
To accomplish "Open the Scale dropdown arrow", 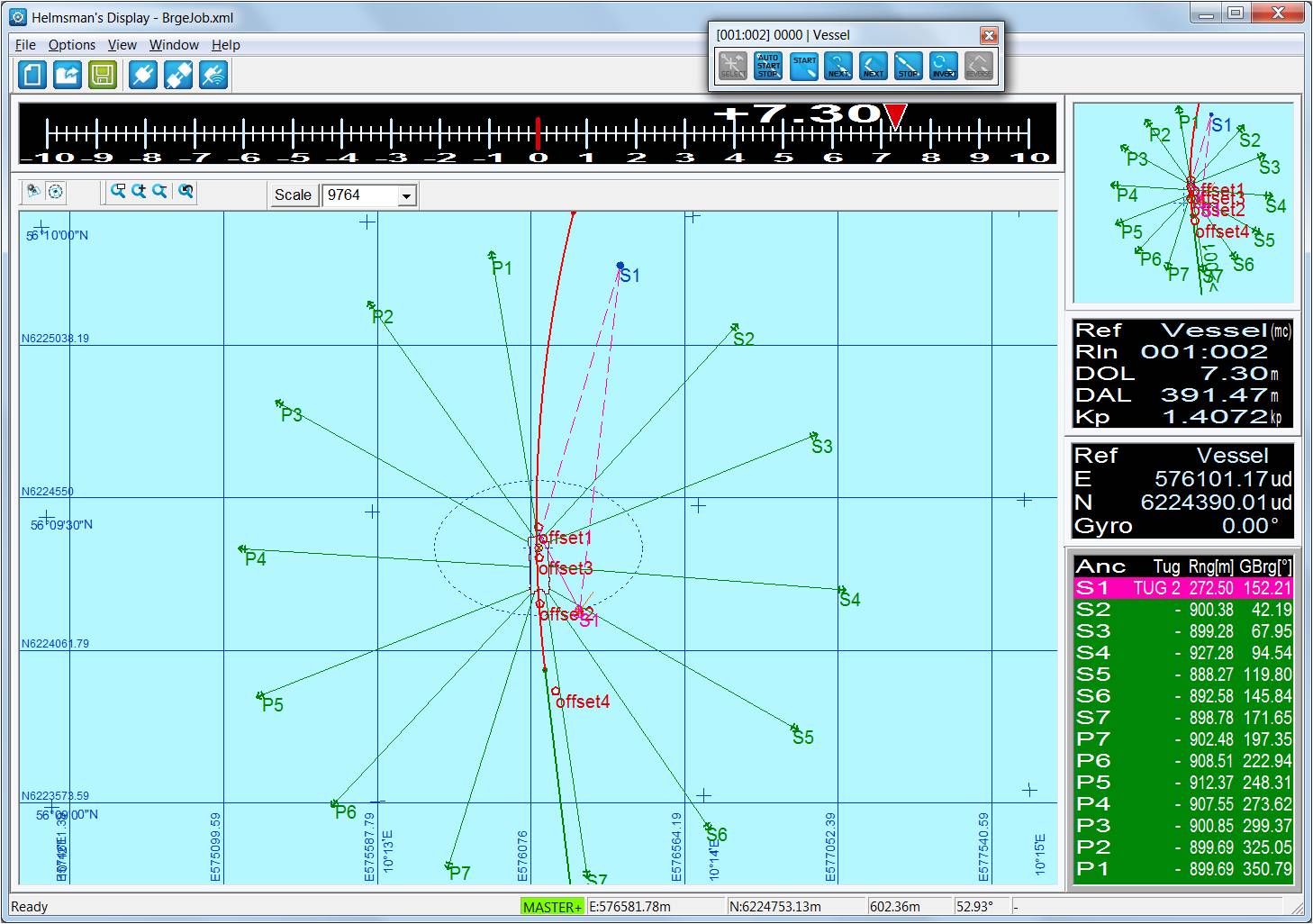I will [x=407, y=195].
